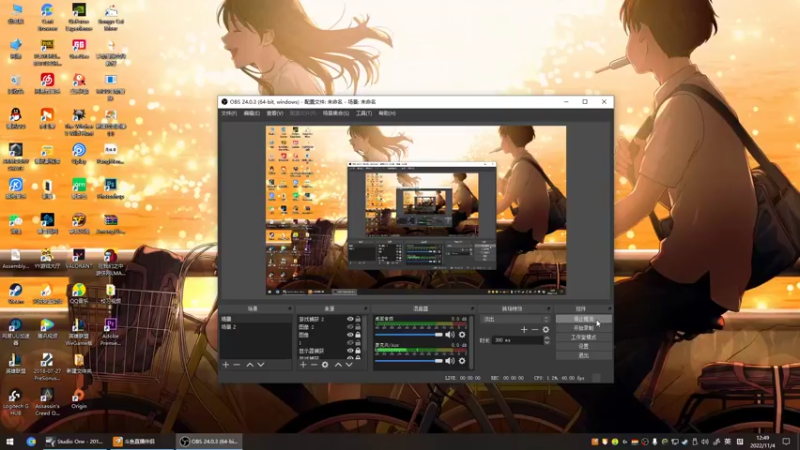
Task: Toggle visibility of 游戏捕获 2 source
Action: [x=350, y=319]
